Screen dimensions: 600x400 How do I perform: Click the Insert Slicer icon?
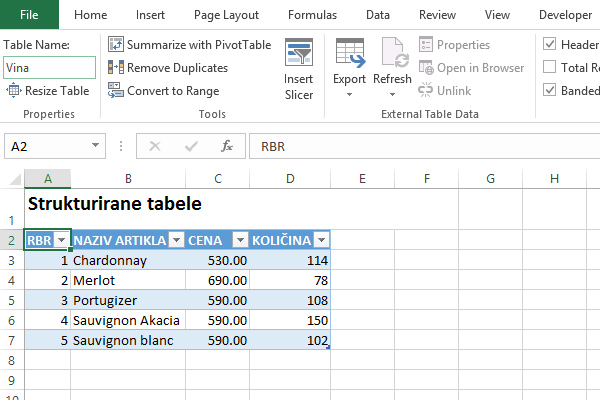point(299,55)
